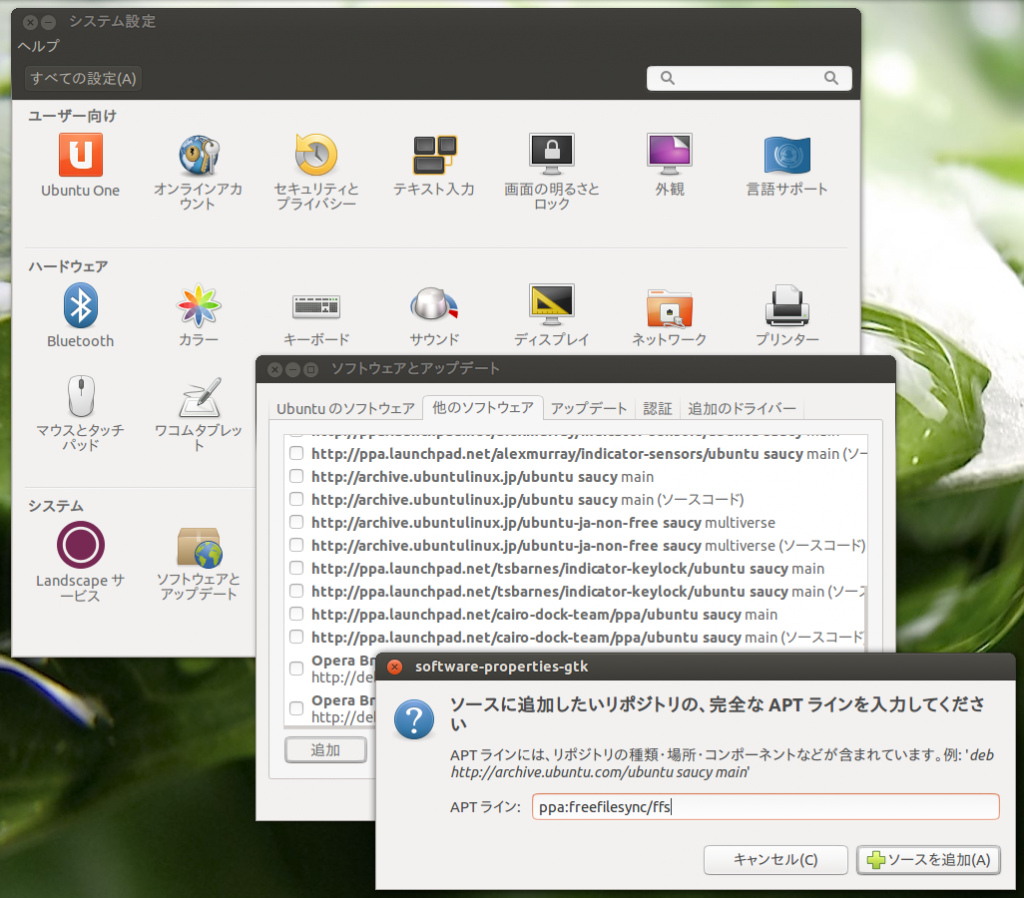Enable ubuntu-ja-non-free saucy multiverse binary source

[x=296, y=522]
